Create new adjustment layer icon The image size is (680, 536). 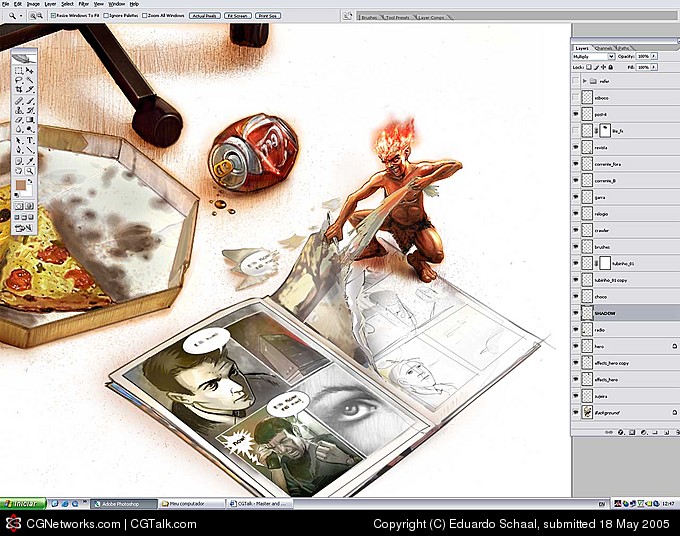pos(644,432)
